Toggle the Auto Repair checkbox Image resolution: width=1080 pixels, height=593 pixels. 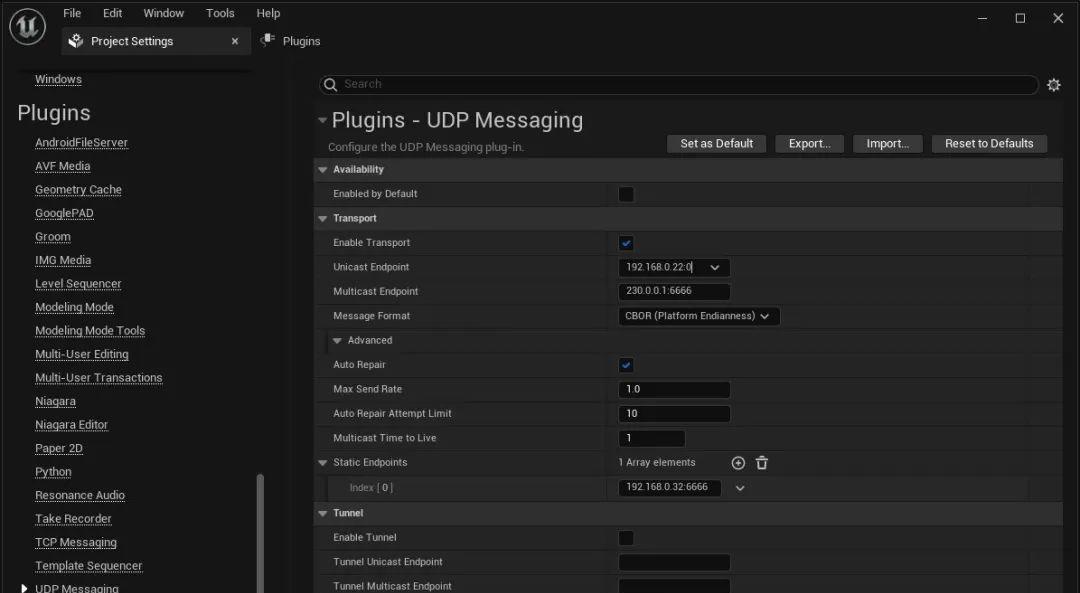626,365
